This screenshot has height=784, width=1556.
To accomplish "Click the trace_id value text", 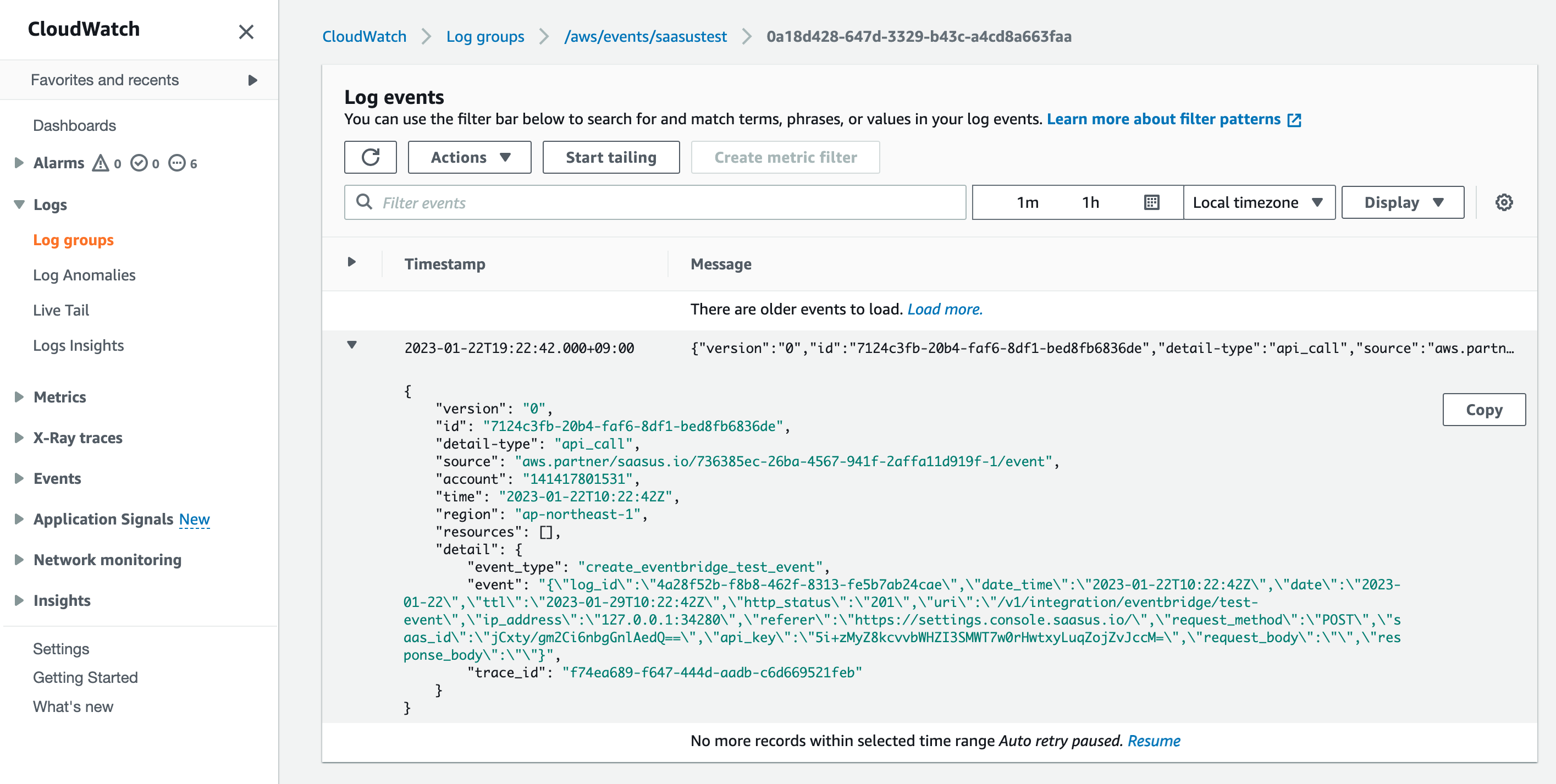I will coord(711,672).
